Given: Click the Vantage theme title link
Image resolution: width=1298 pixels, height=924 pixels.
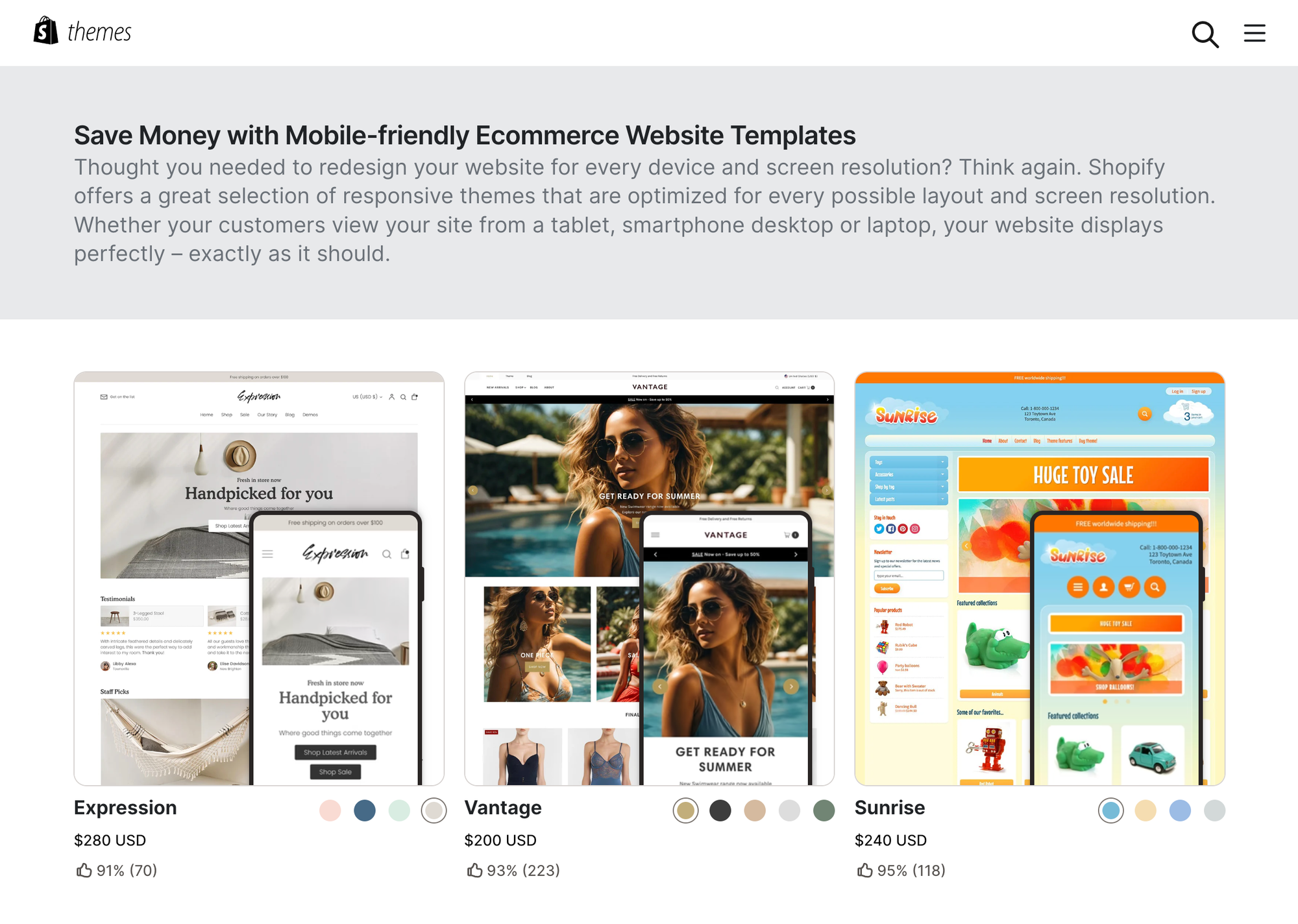Looking at the screenshot, I should [502, 808].
